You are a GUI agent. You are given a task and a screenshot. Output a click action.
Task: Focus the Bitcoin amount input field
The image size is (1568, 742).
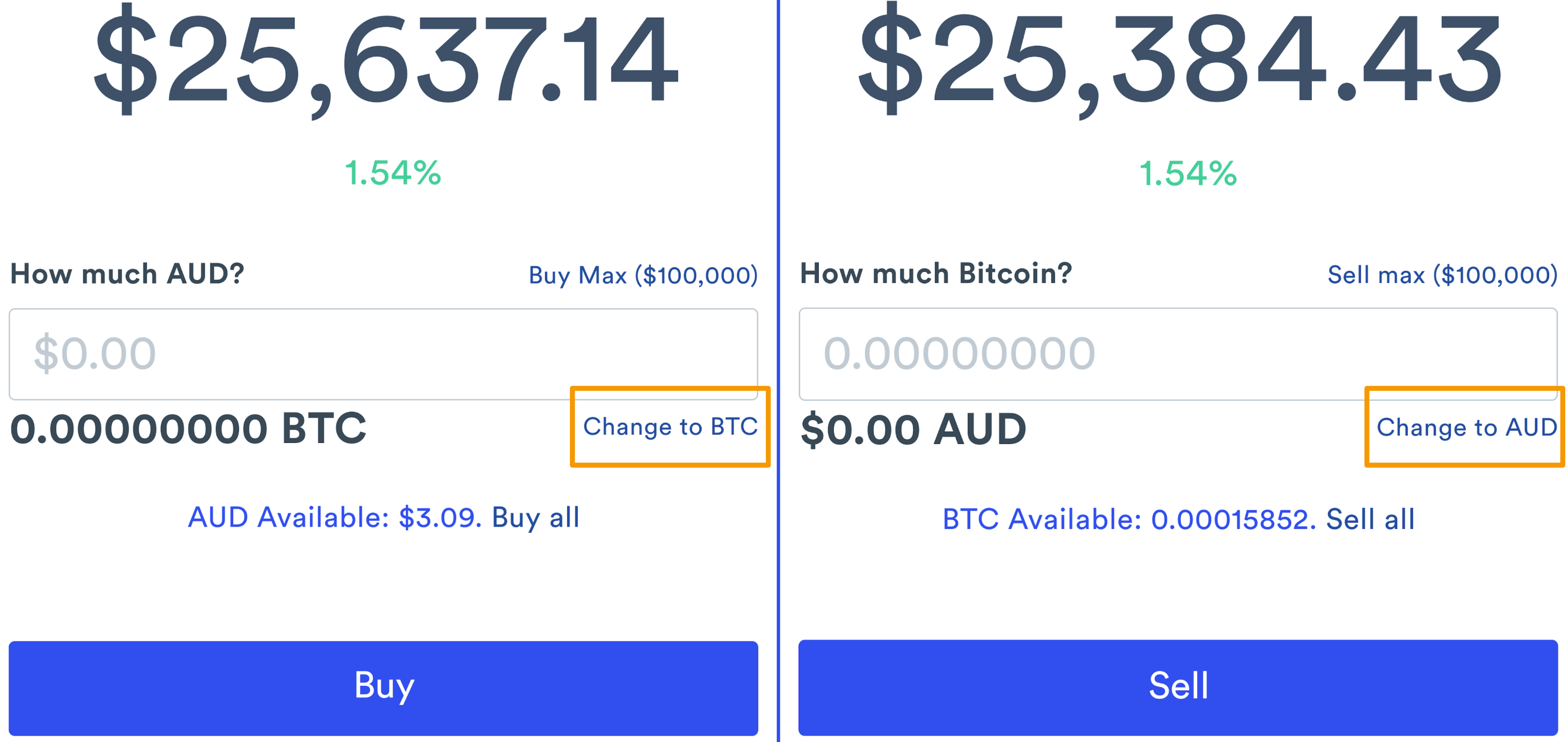click(x=1177, y=354)
